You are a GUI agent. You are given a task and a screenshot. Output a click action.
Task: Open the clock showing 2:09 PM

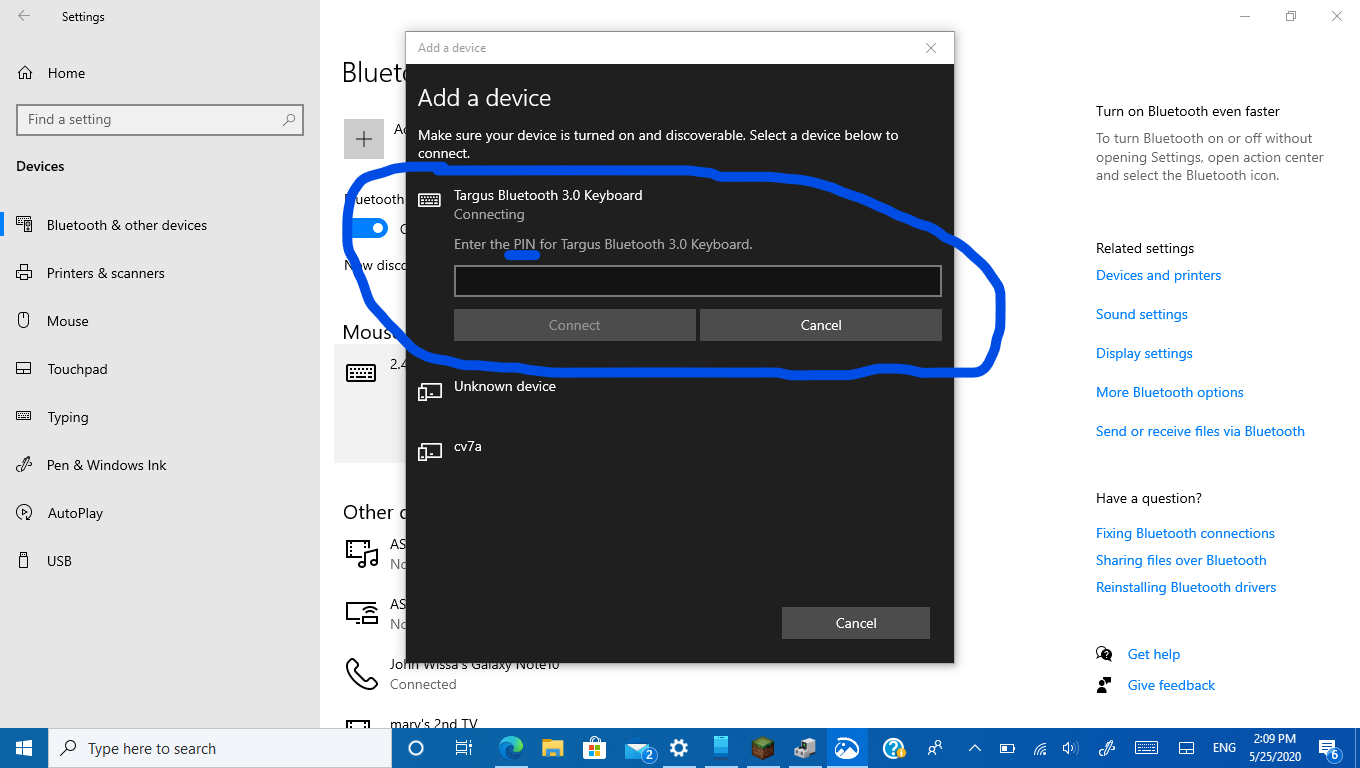click(1274, 748)
